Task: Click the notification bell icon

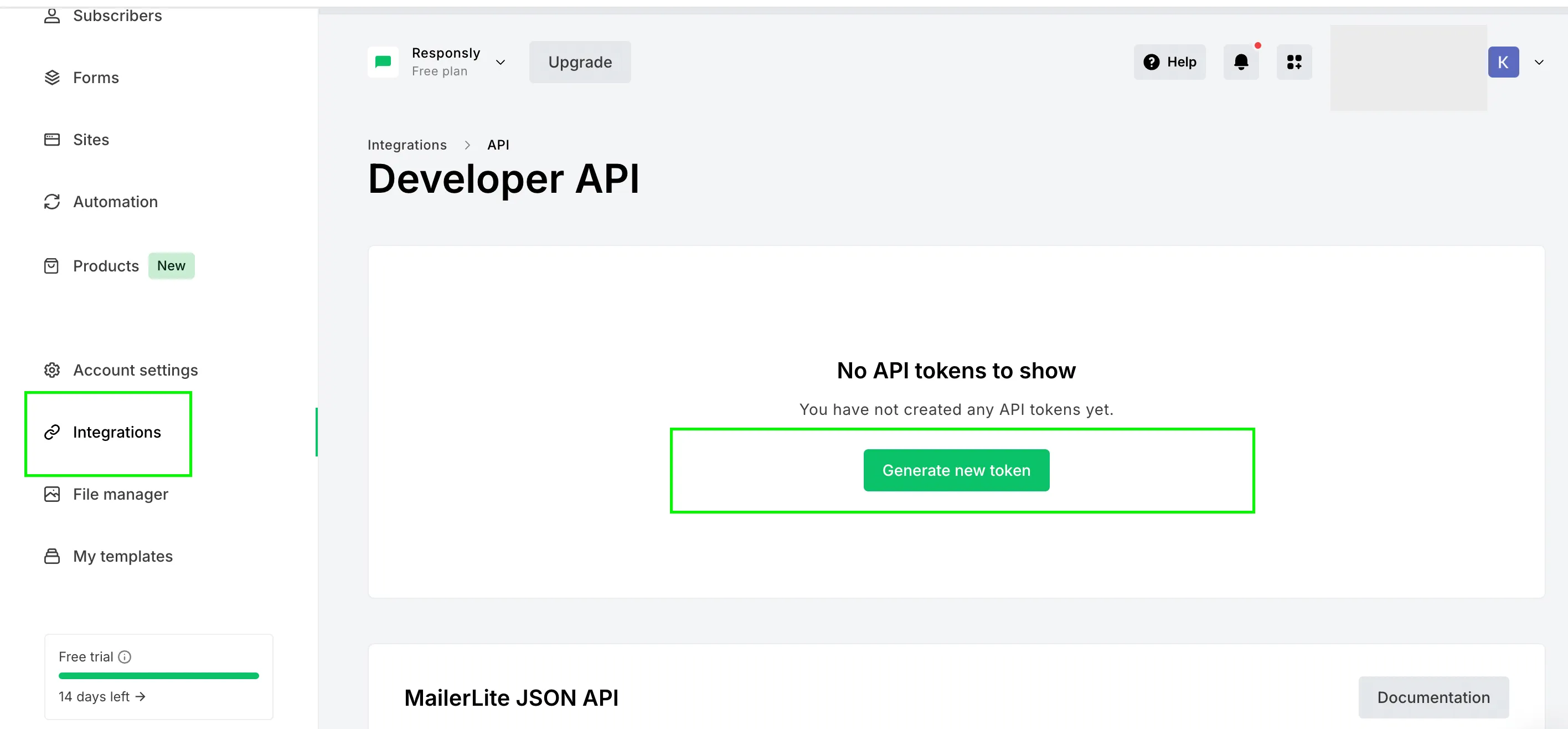Action: tap(1241, 62)
